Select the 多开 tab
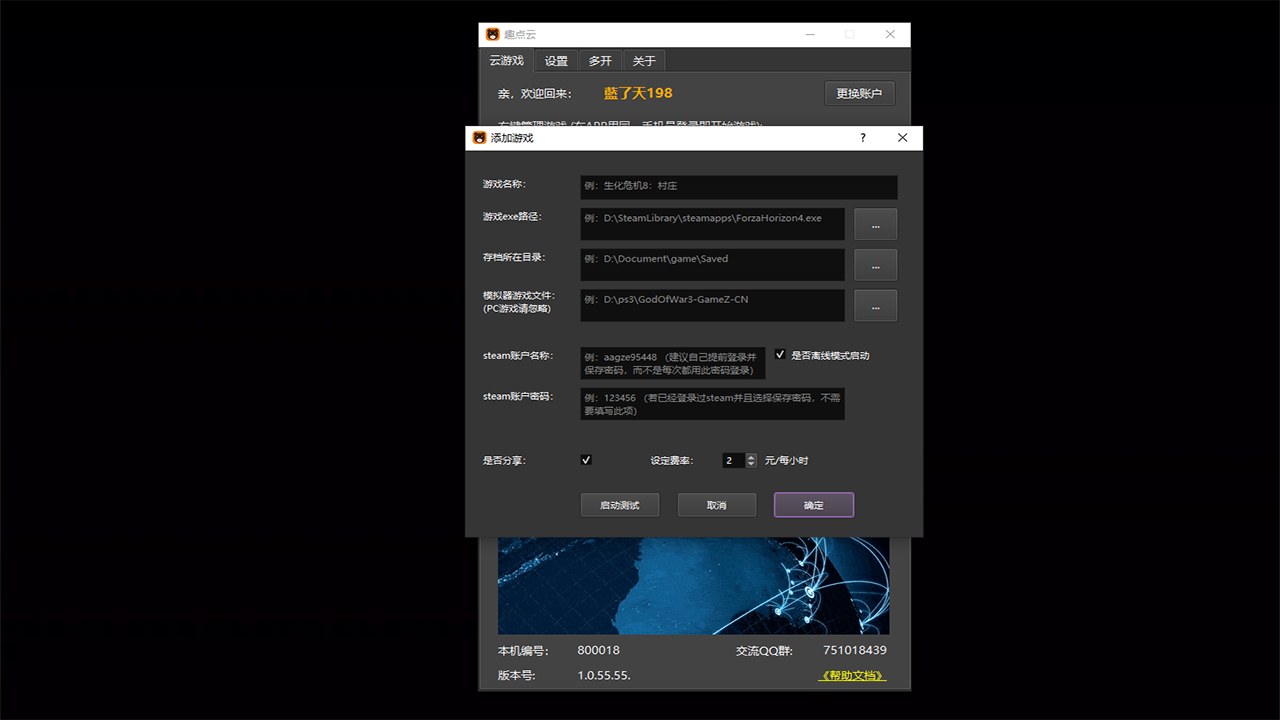Image resolution: width=1280 pixels, height=720 pixels. pos(599,60)
